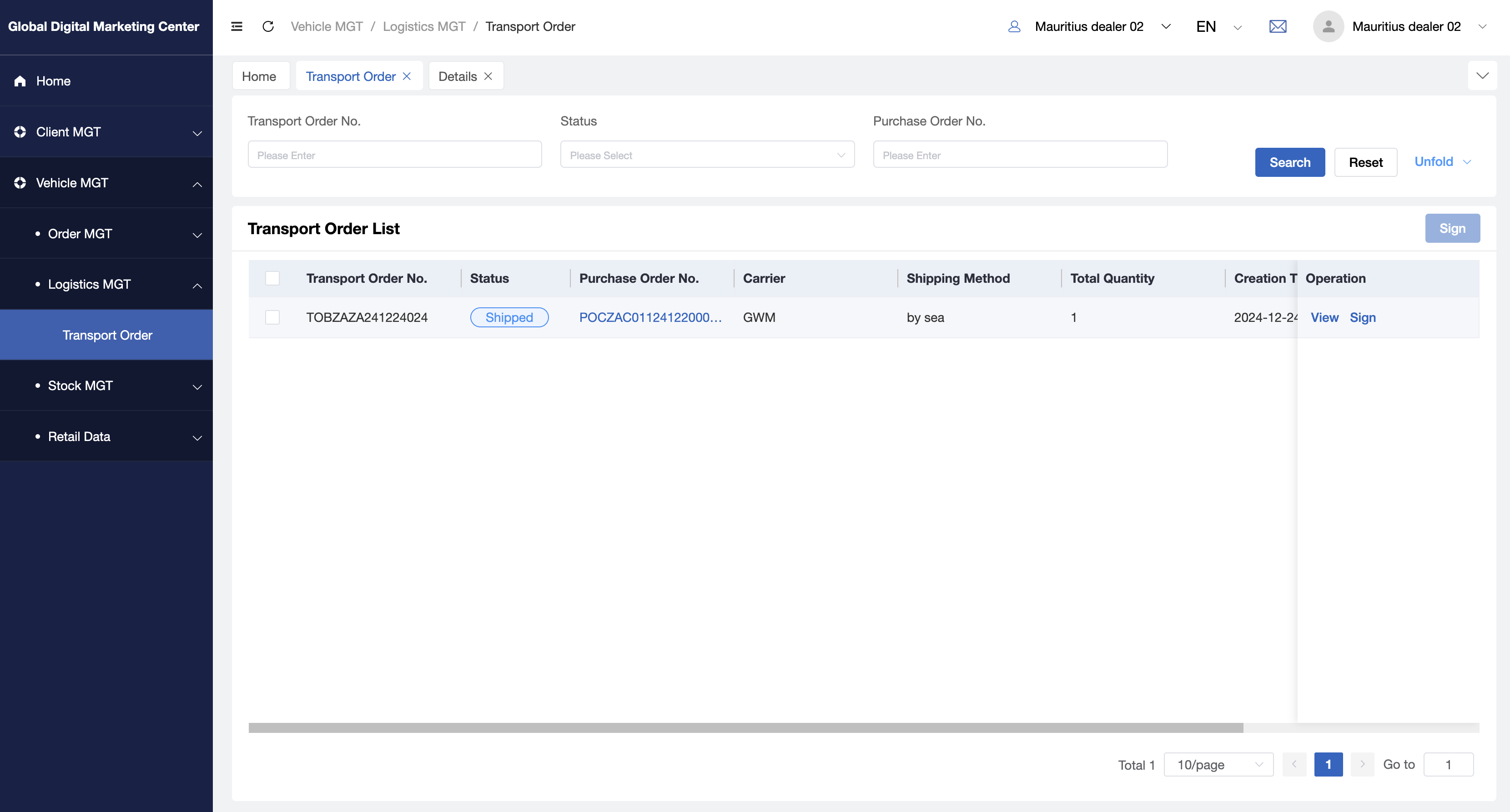
Task: Select all rows with header checkbox
Action: pyautogui.click(x=272, y=278)
